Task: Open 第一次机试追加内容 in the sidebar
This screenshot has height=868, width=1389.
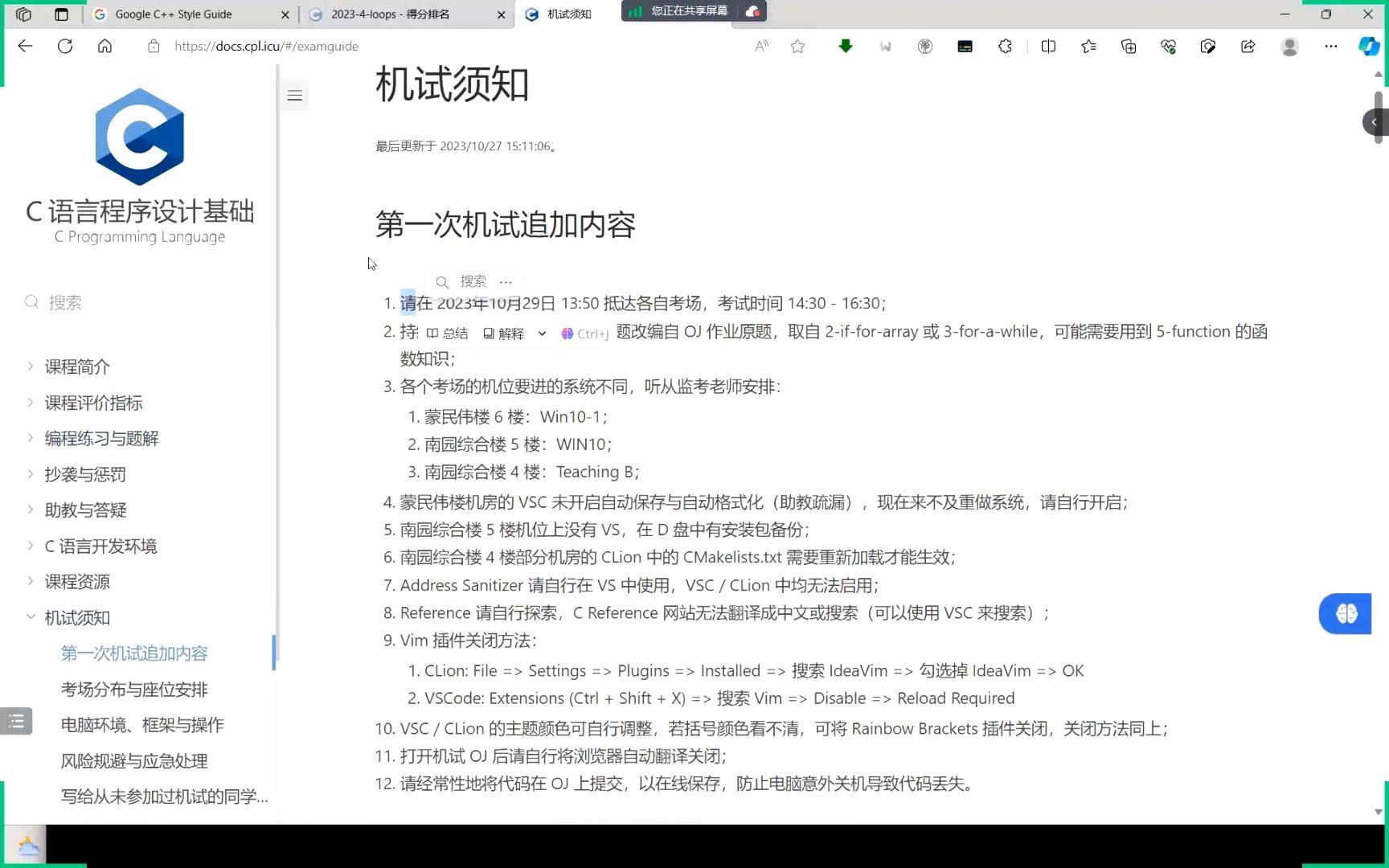Action: (134, 653)
